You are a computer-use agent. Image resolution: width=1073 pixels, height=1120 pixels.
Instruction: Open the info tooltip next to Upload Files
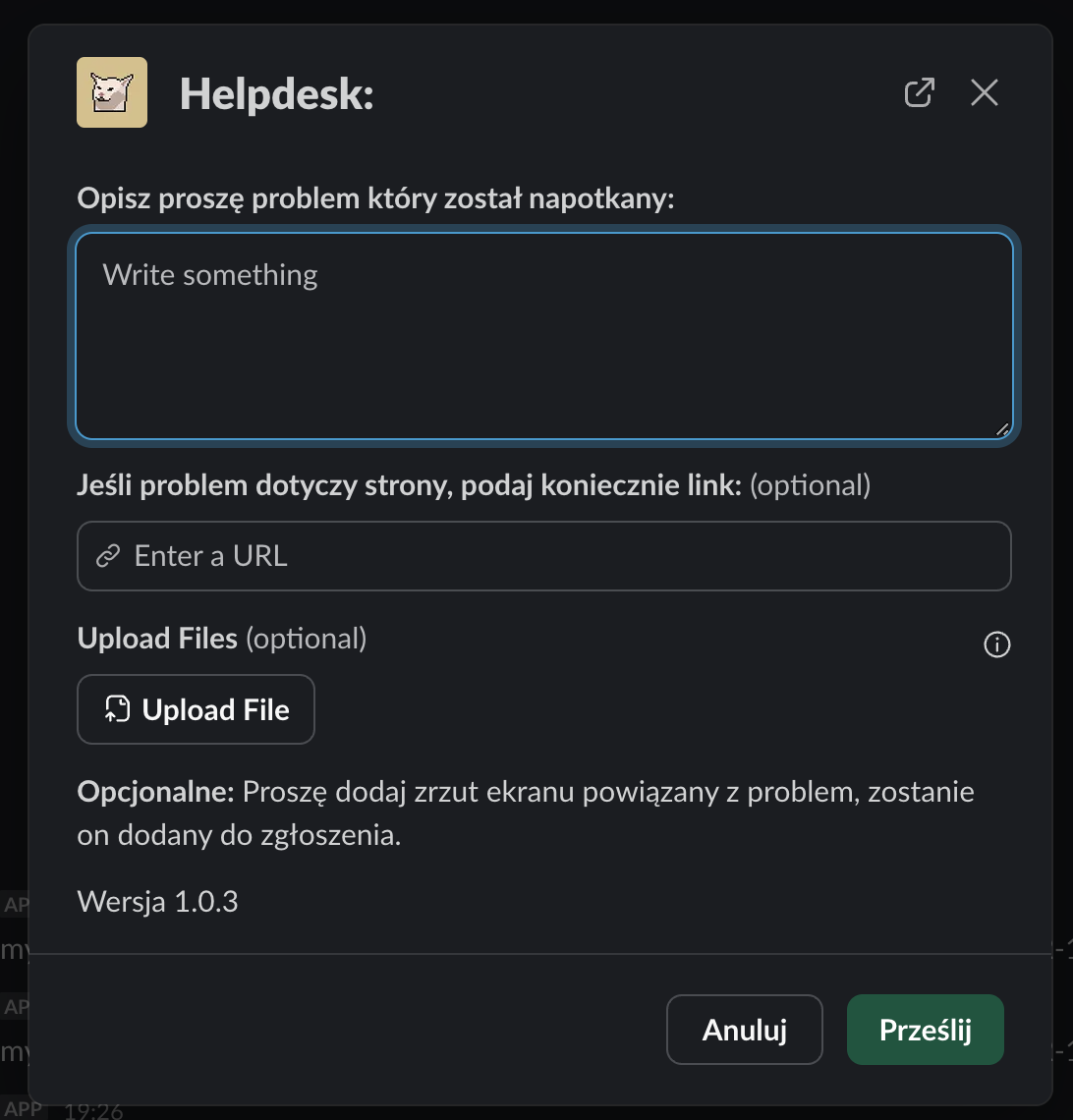pos(996,644)
